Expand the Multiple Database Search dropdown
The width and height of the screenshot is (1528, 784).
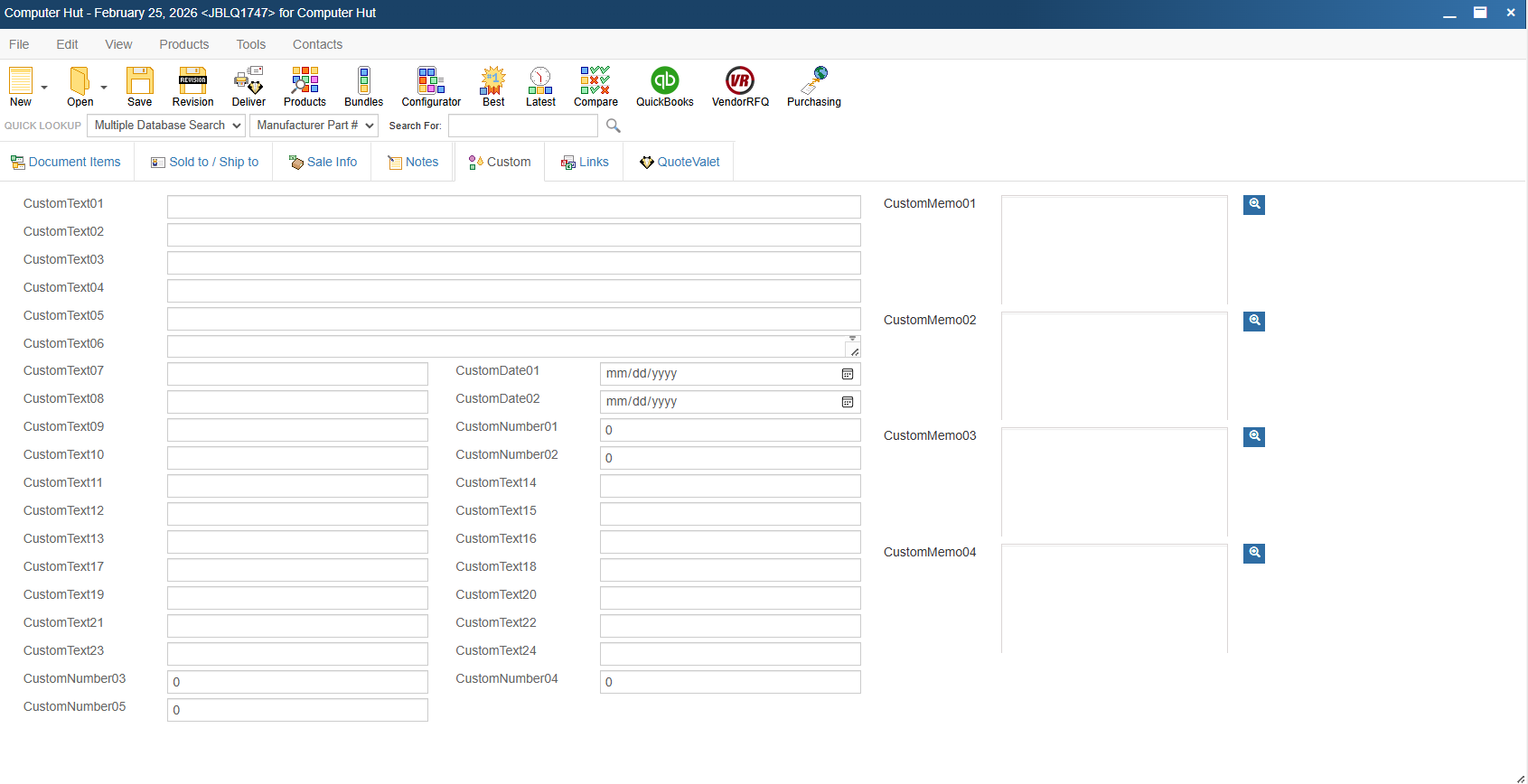(166, 126)
